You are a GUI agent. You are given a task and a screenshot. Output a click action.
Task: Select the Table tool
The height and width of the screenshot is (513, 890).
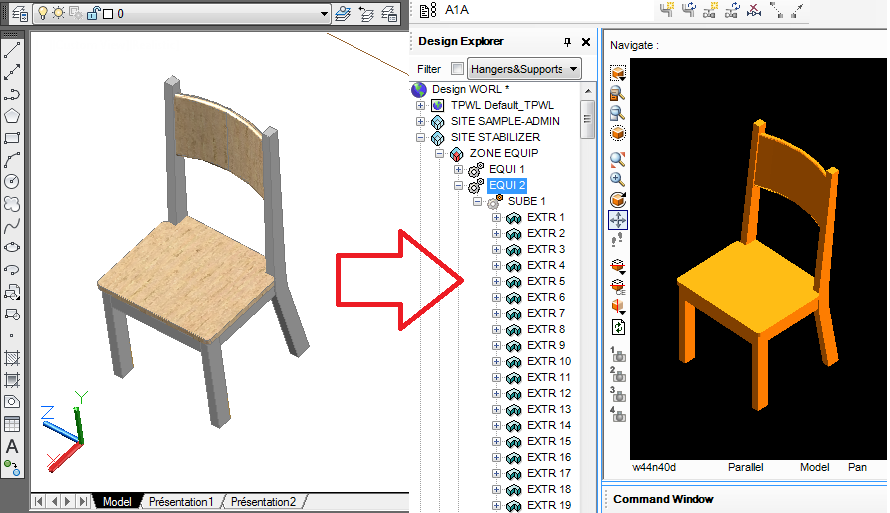click(x=12, y=424)
